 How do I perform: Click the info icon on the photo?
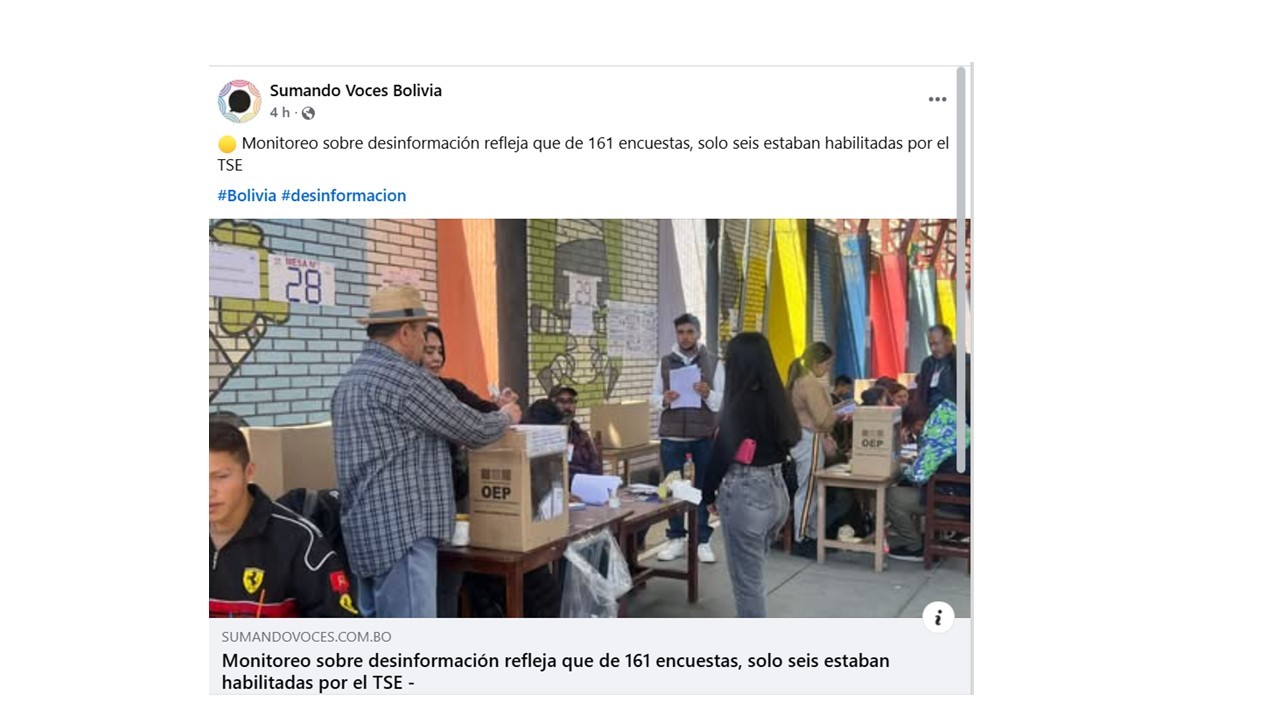tap(937, 617)
